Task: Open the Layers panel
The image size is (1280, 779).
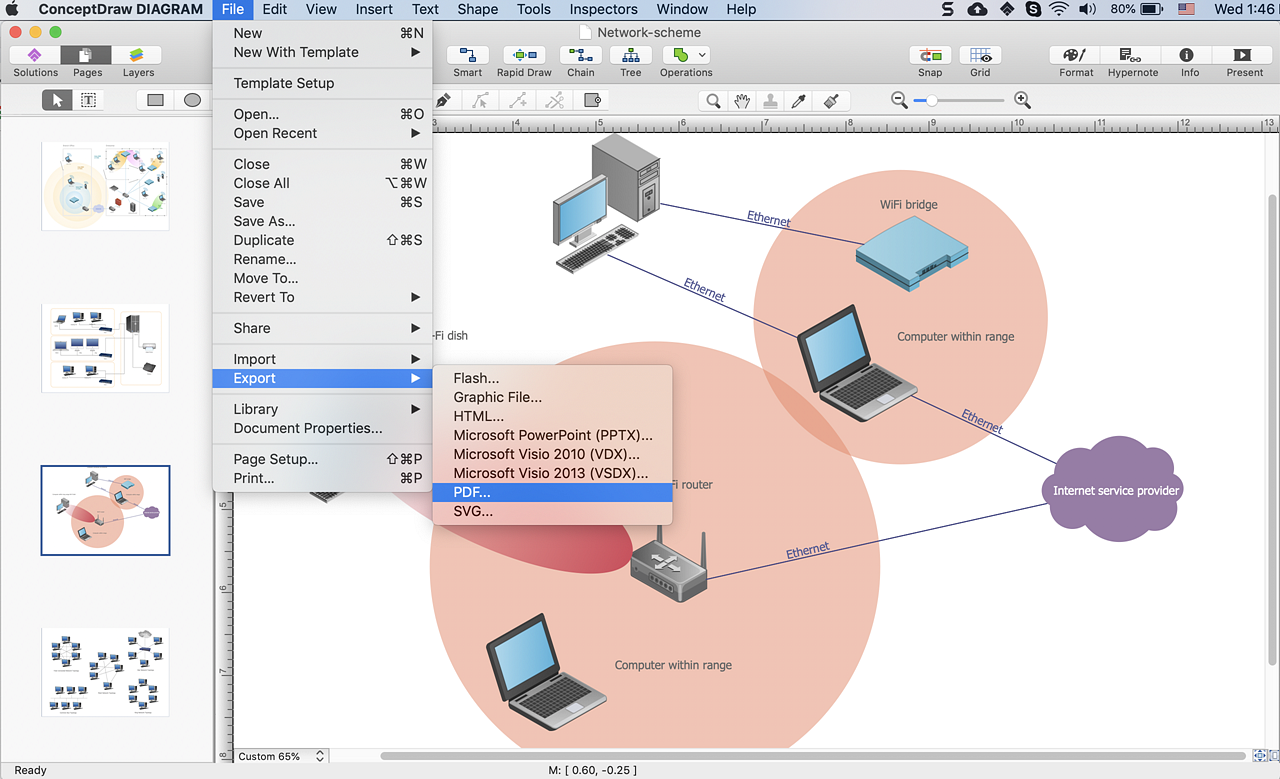Action: (138, 56)
